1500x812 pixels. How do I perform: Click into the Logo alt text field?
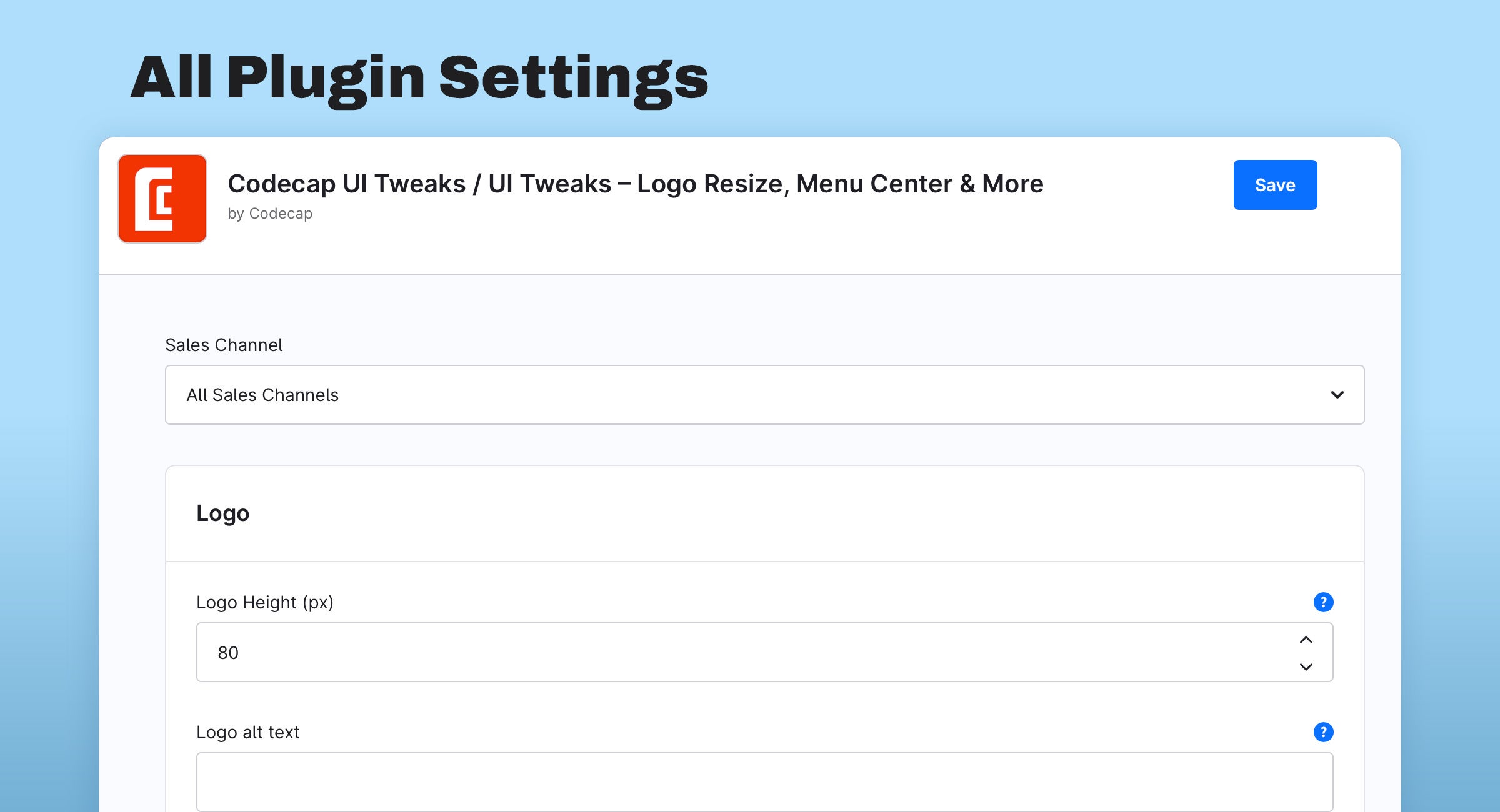764,782
